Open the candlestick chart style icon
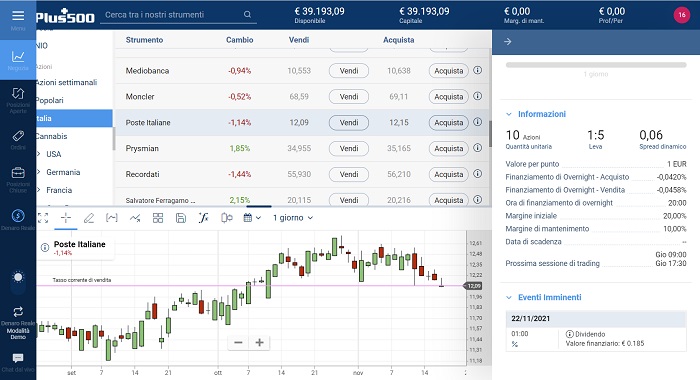 [227, 218]
